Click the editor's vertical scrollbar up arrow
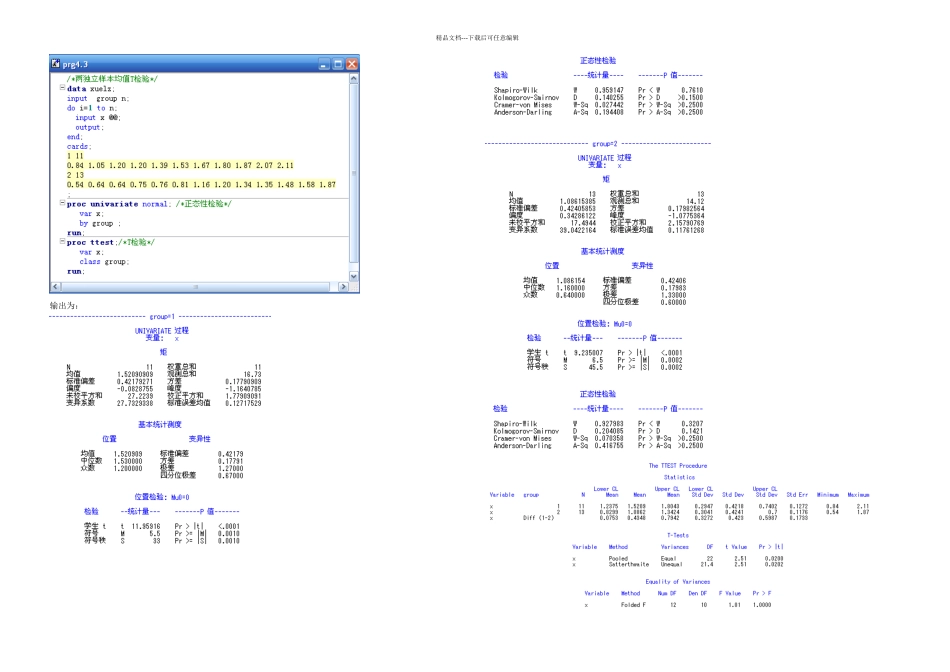 pos(354,79)
